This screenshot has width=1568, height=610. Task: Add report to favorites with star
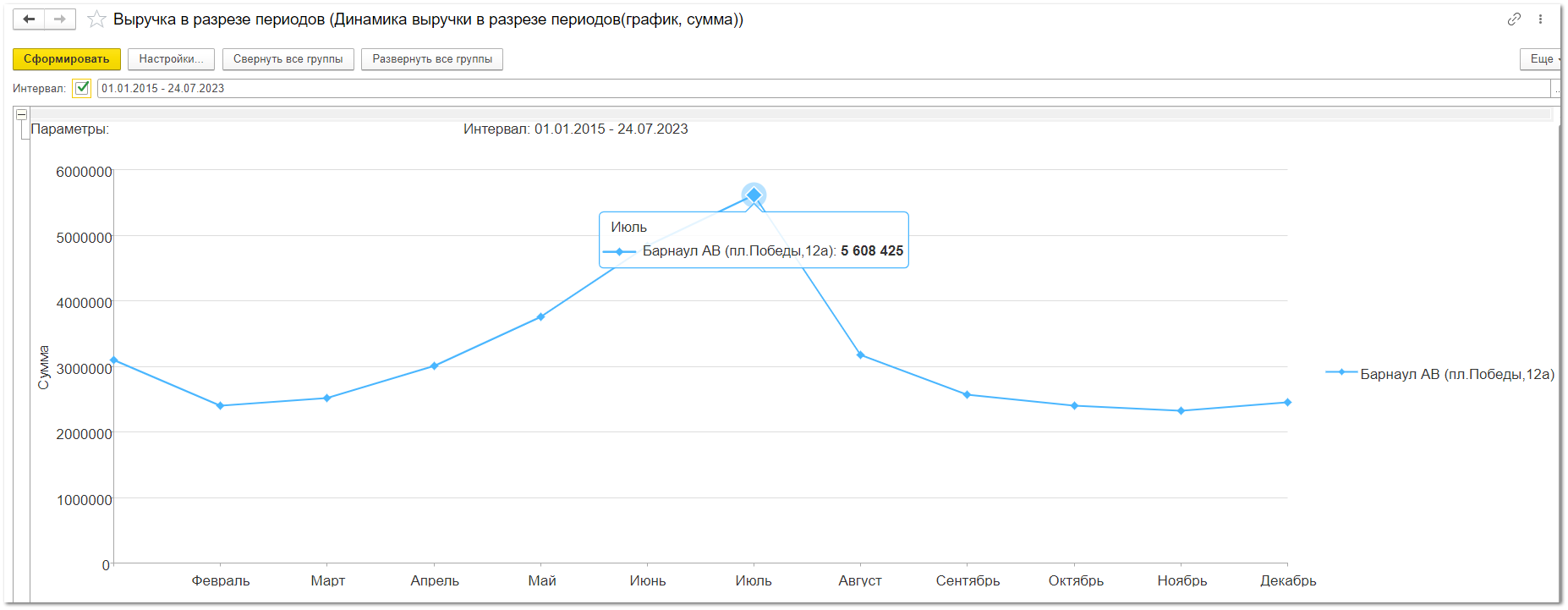[96, 19]
